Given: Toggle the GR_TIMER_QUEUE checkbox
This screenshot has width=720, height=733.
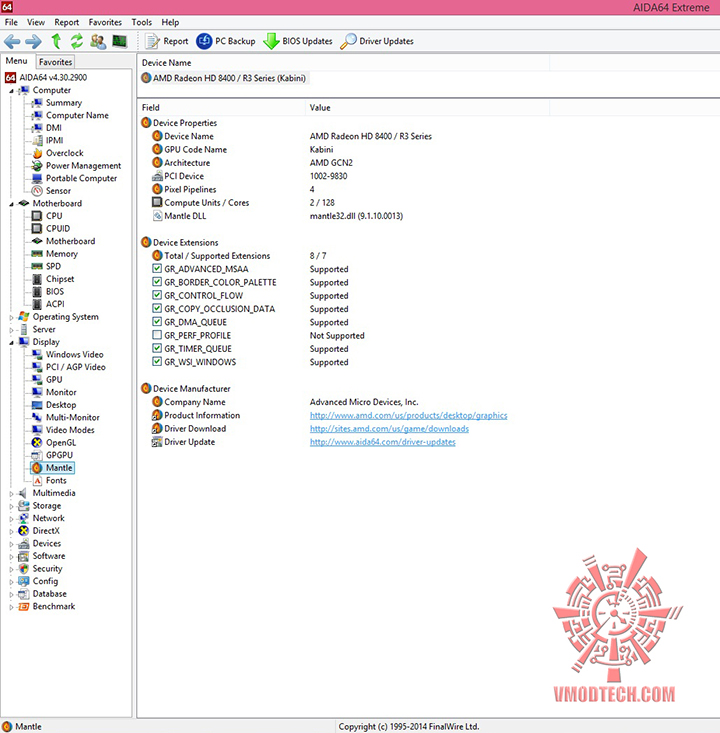Looking at the screenshot, I should pyautogui.click(x=157, y=348).
